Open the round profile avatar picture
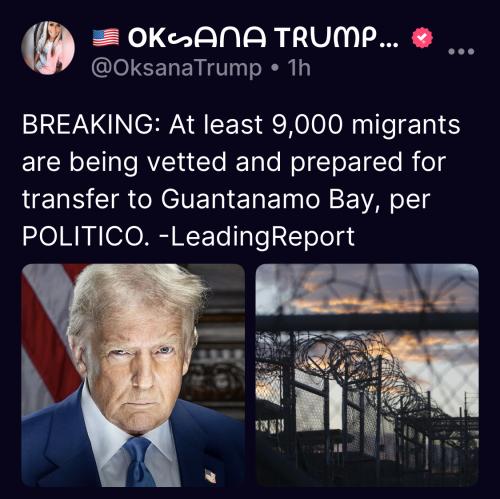The height and width of the screenshot is (499, 500). (48, 48)
